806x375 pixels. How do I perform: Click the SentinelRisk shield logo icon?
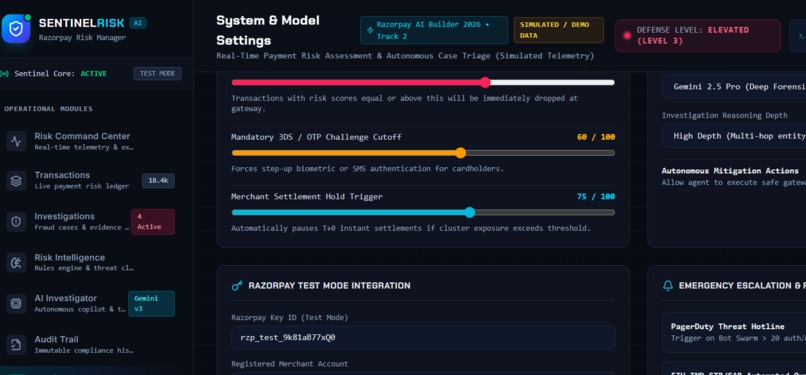tap(16, 28)
